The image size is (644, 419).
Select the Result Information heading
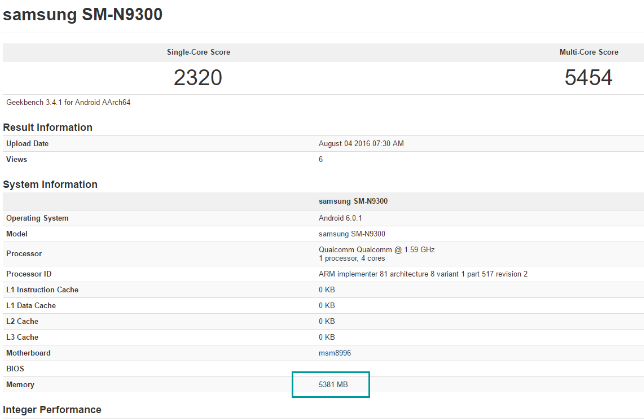[x=48, y=127]
